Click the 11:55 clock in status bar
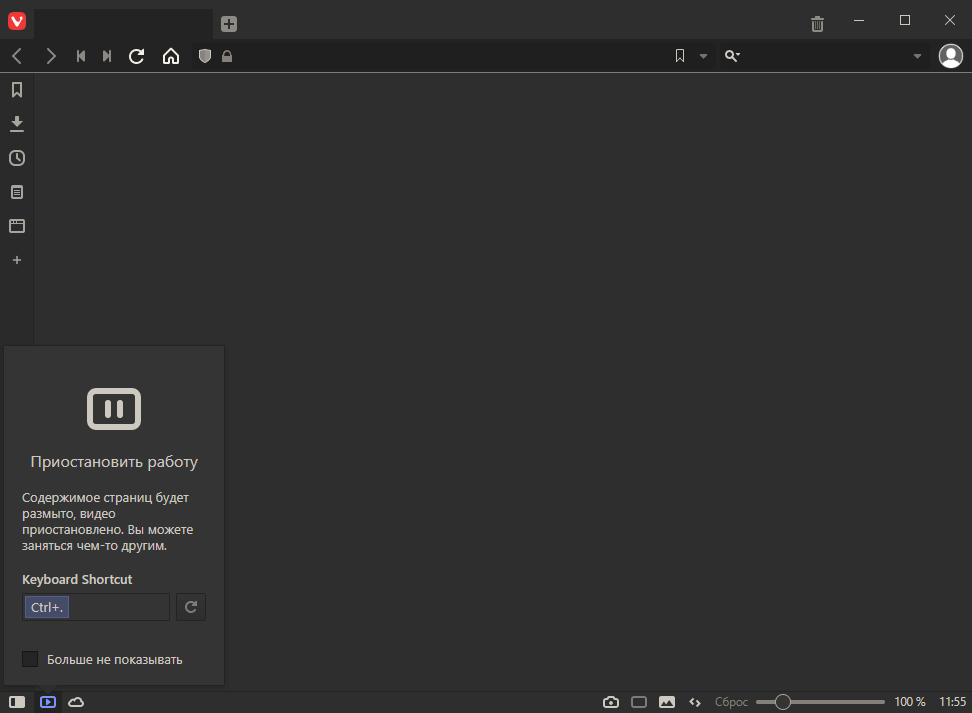The width and height of the screenshot is (972, 713). click(952, 702)
